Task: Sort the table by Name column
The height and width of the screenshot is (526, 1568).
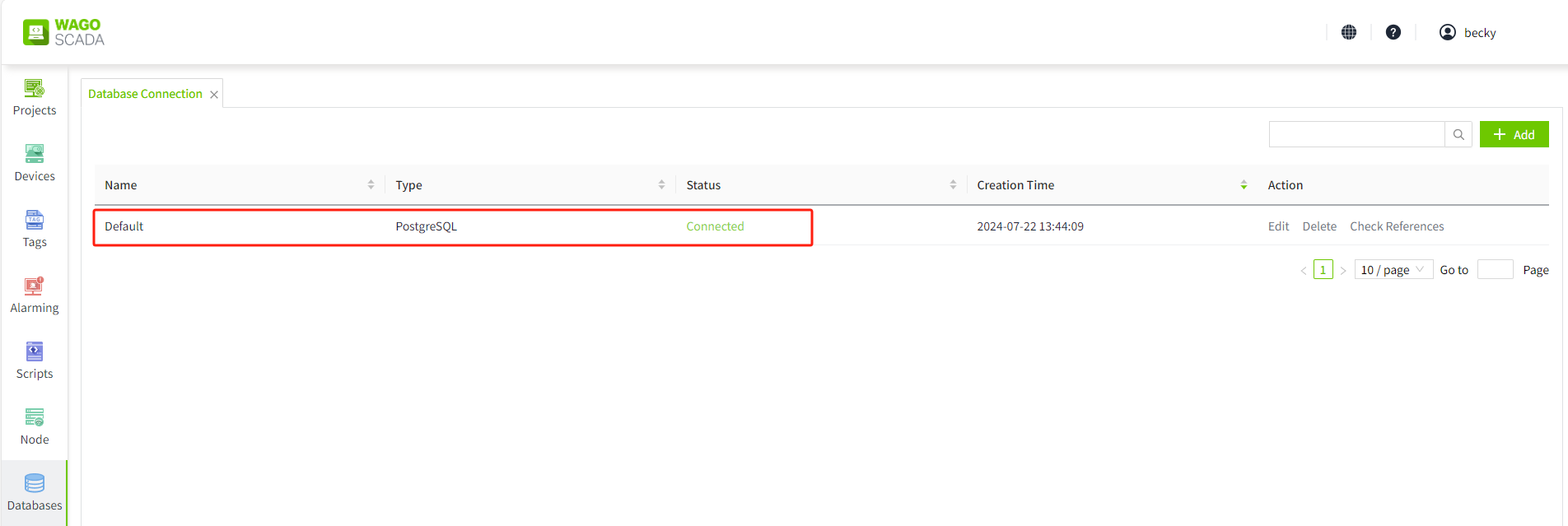Action: 371,185
